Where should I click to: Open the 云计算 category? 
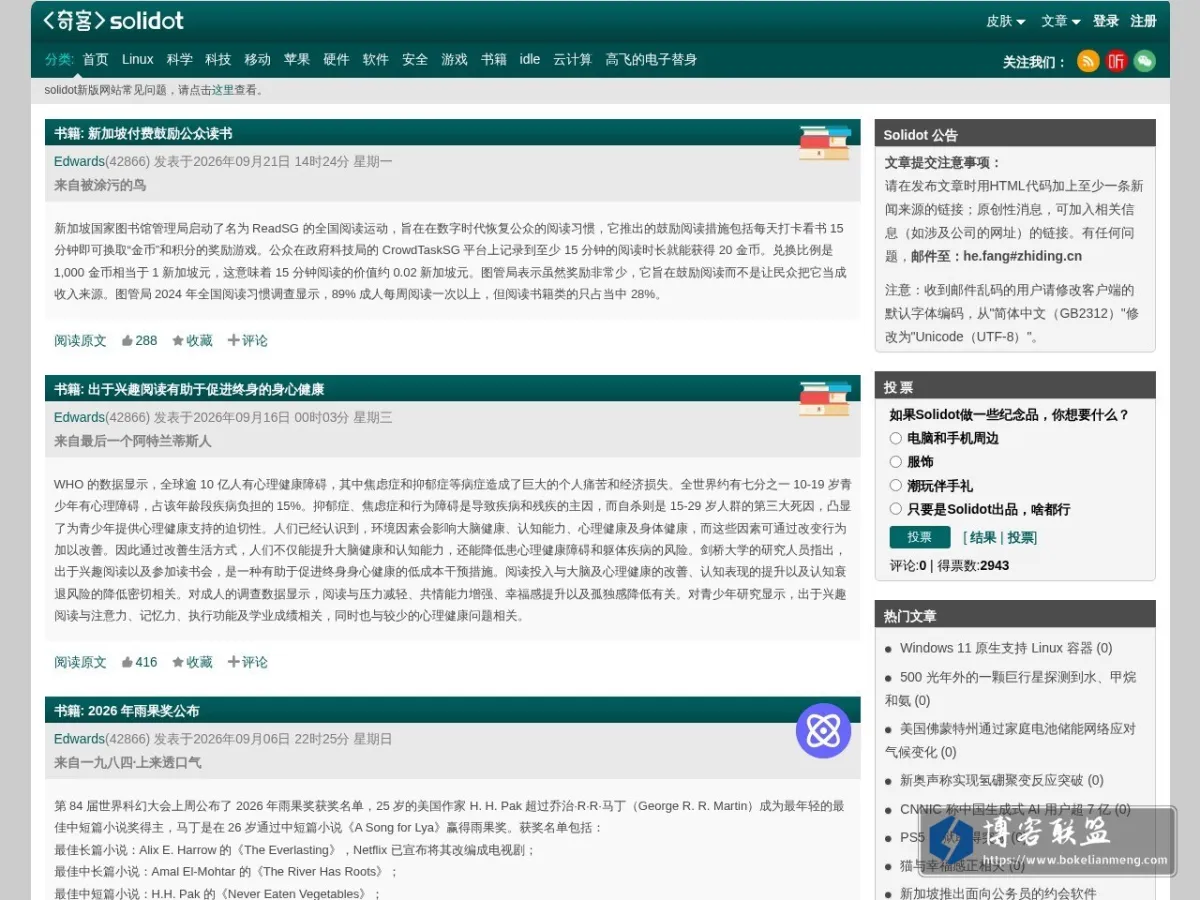pos(573,59)
